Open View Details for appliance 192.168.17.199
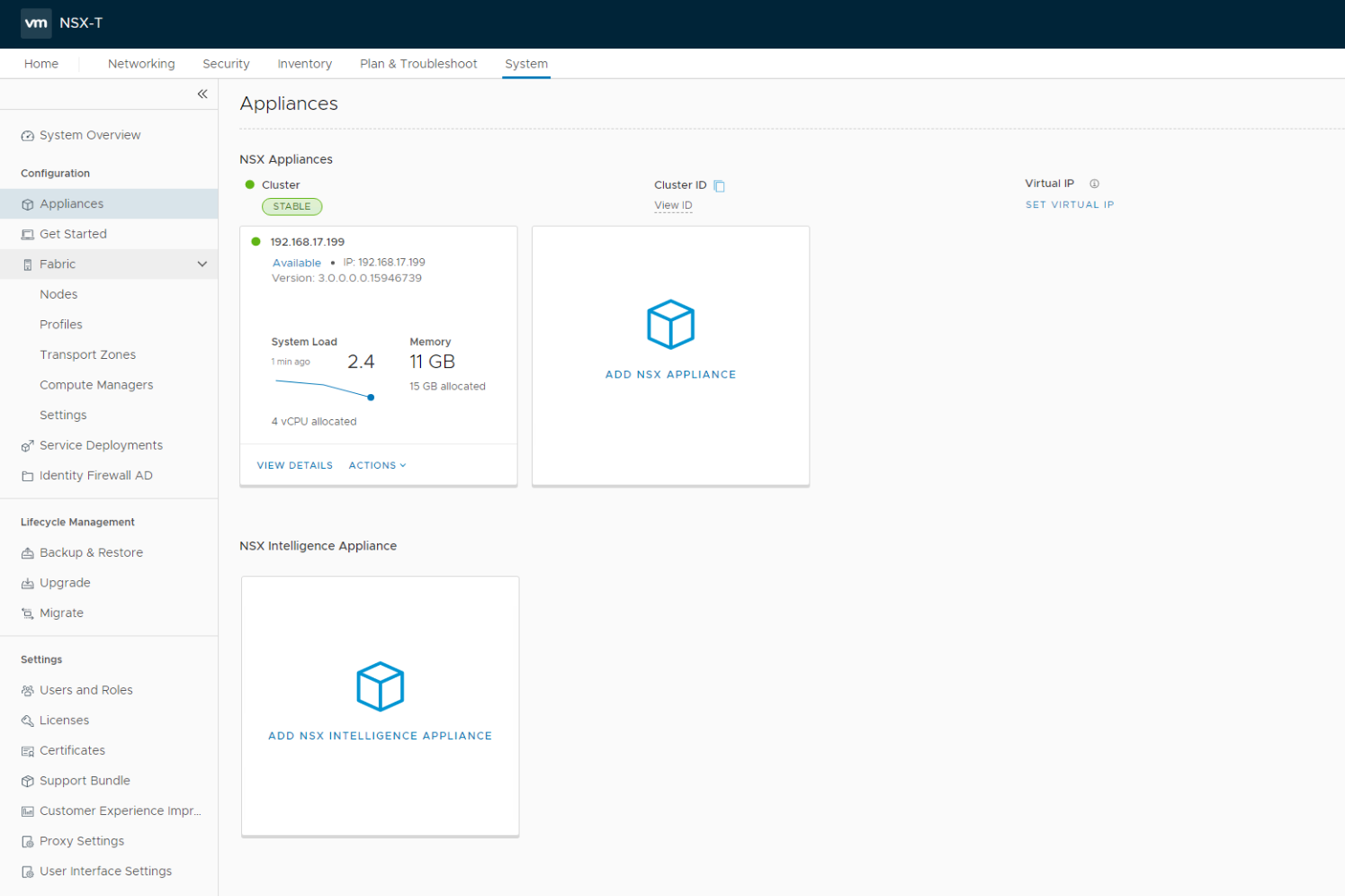This screenshot has height=896, width=1345. click(294, 465)
